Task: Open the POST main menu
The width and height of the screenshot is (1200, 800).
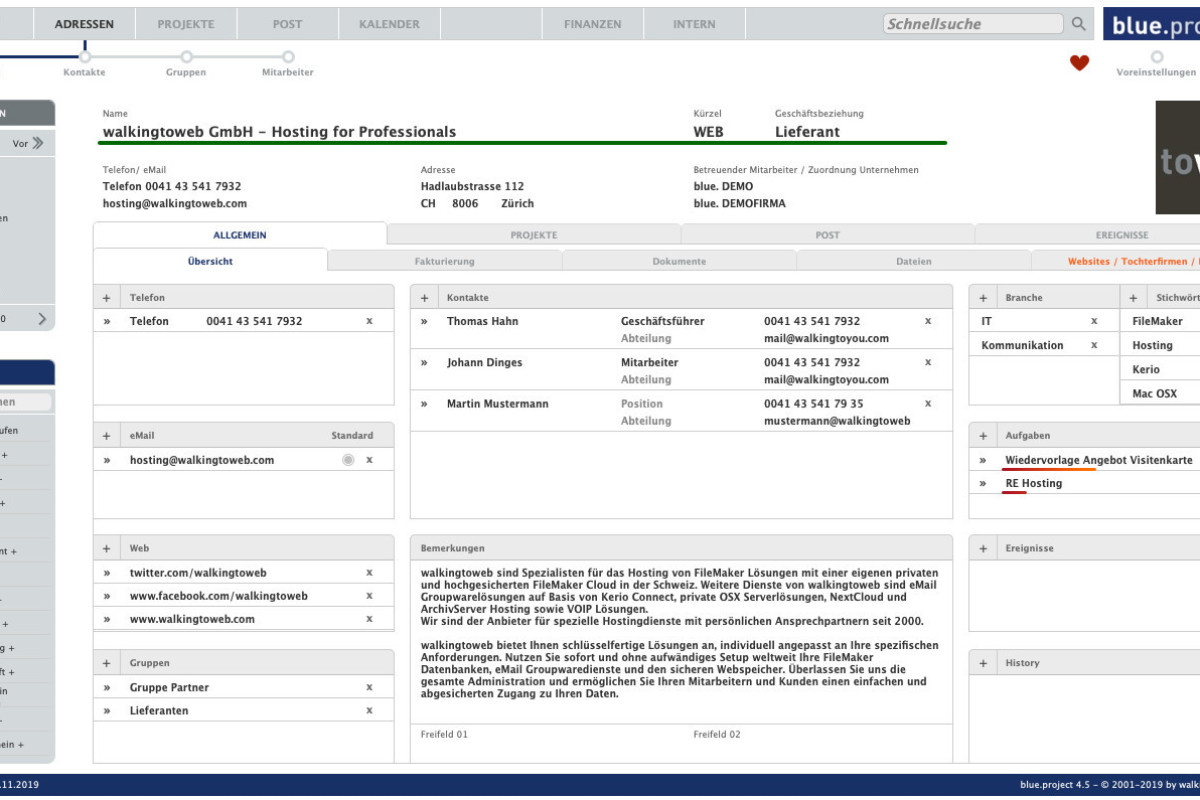Action: (x=287, y=24)
